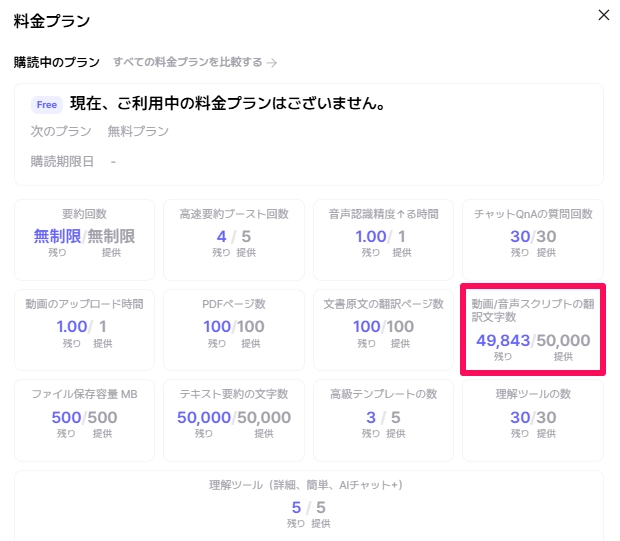
Task: Click the 購読中のプラン heading
Action: click(x=56, y=62)
